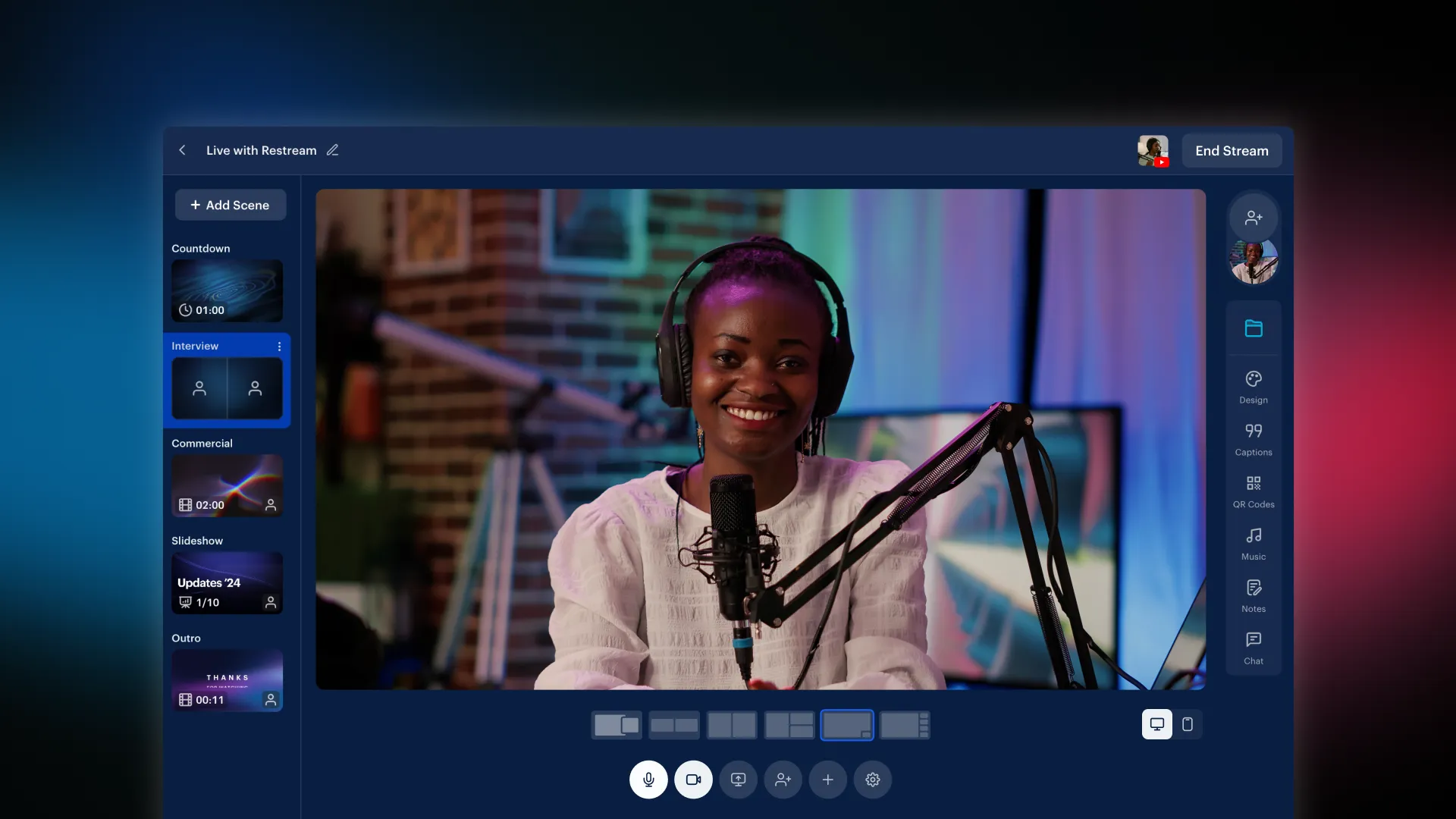Invite a guest using the add-person icon
The width and height of the screenshot is (1456, 819).
coord(783,780)
